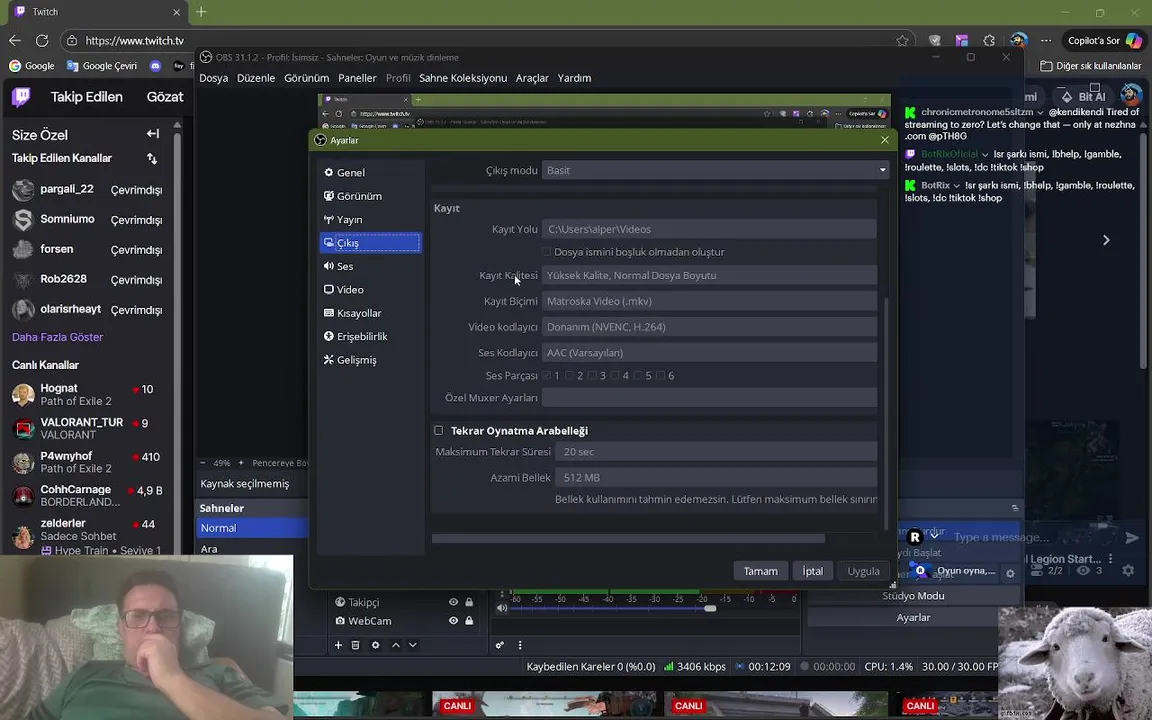Image resolution: width=1152 pixels, height=720 pixels.
Task: Open audio mixer three-dot menu
Action: pyautogui.click(x=520, y=645)
